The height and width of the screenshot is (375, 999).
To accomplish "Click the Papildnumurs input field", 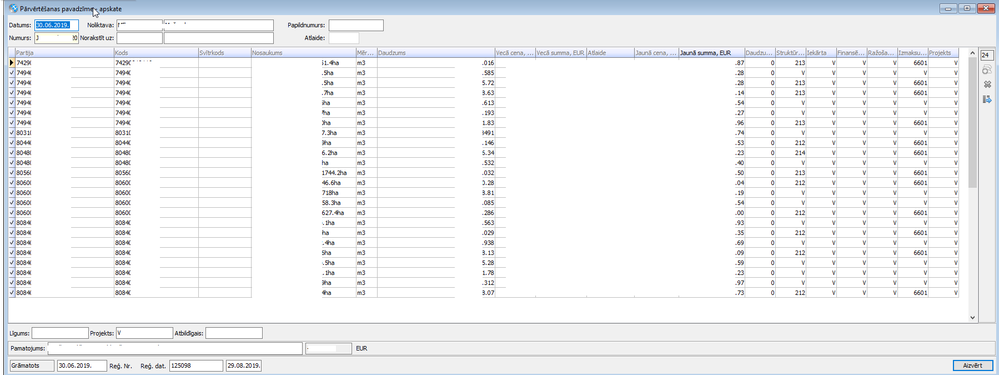I will tap(356, 25).
